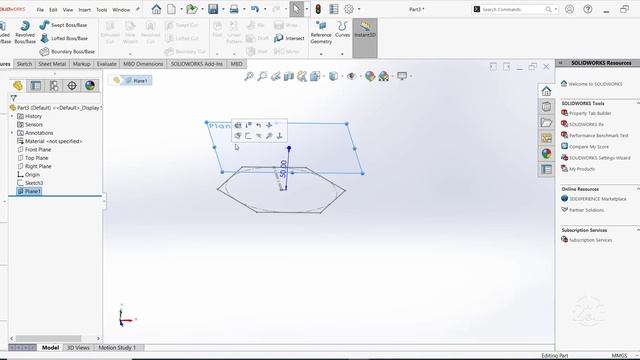Switch to the SOLIDWORKS Add-Ins tab
Viewport: 640px width, 360px height.
coord(196,64)
